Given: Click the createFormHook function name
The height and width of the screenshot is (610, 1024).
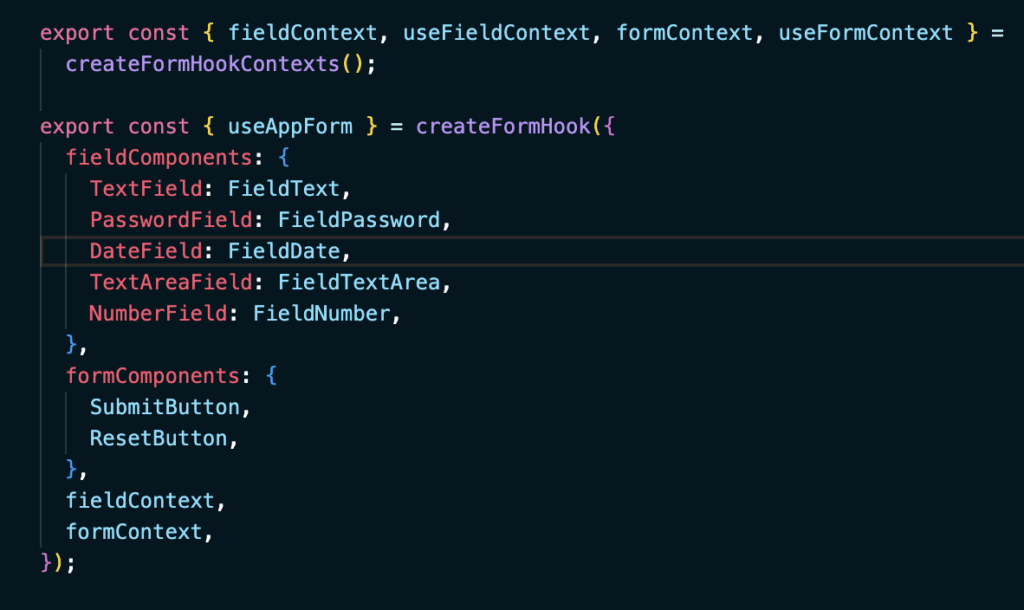Looking at the screenshot, I should [x=502, y=127].
